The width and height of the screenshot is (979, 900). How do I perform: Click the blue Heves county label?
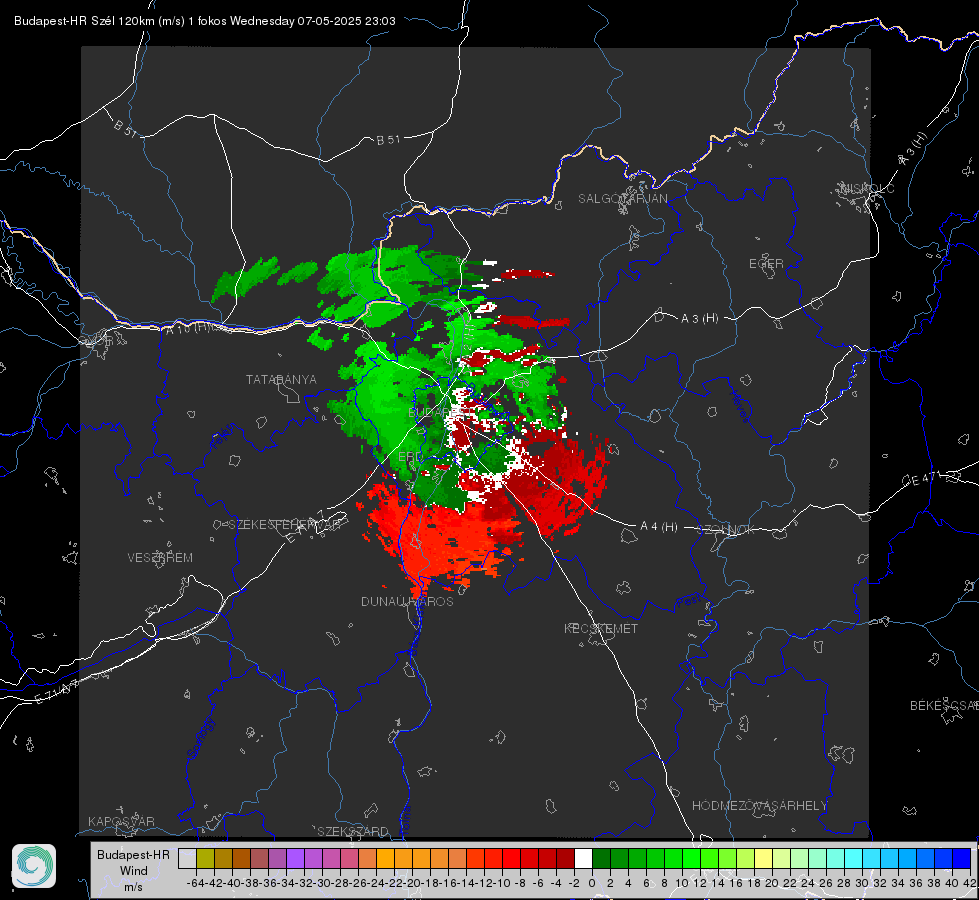739,406
